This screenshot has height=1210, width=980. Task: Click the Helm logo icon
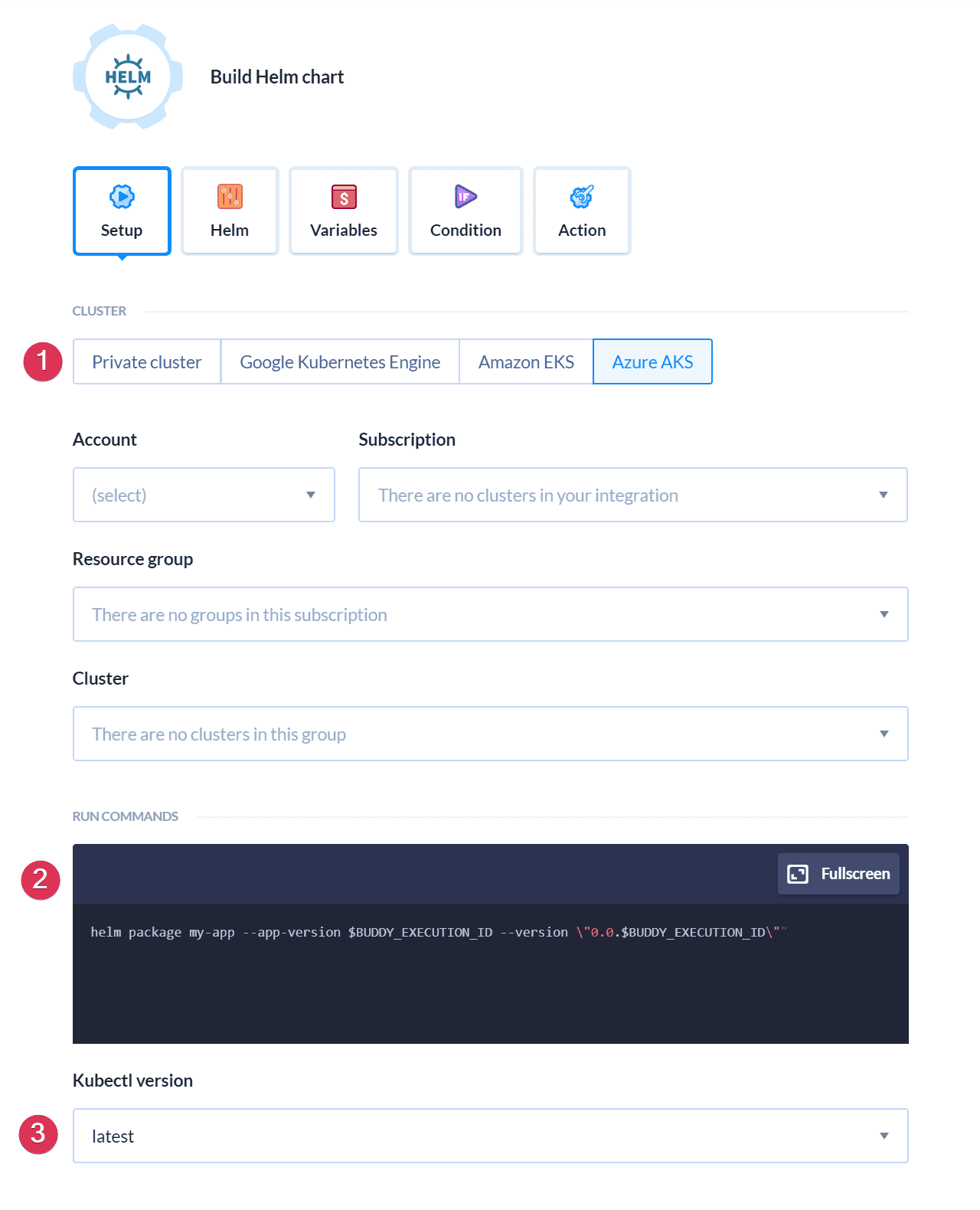128,77
